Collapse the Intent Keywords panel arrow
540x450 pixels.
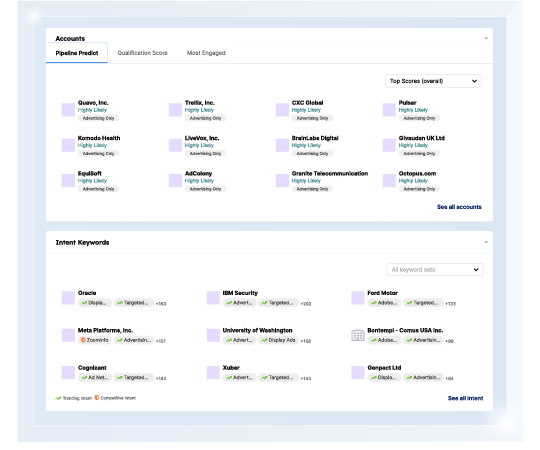(x=486, y=242)
